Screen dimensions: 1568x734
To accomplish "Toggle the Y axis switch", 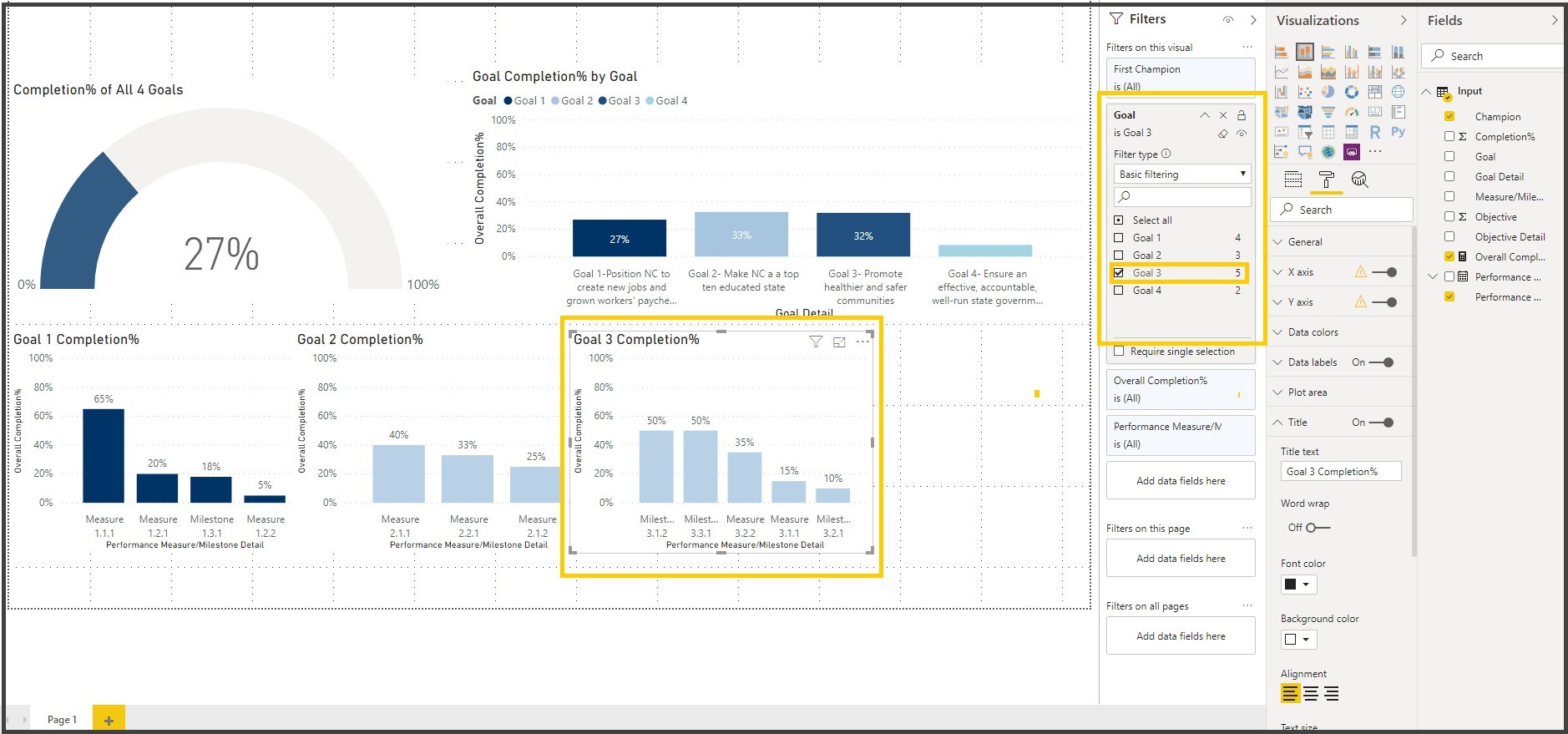I will (x=1384, y=302).
